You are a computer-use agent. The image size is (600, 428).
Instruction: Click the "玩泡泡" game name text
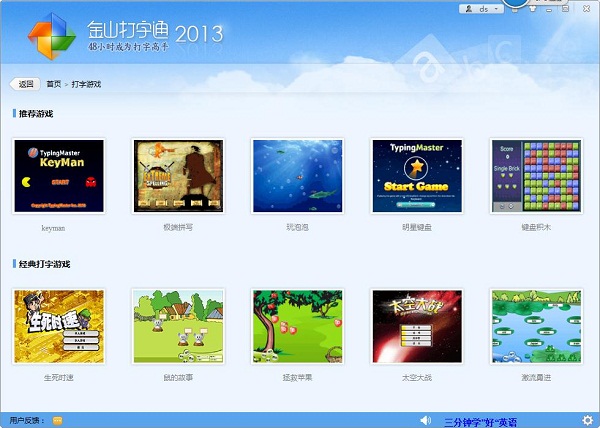click(297, 227)
